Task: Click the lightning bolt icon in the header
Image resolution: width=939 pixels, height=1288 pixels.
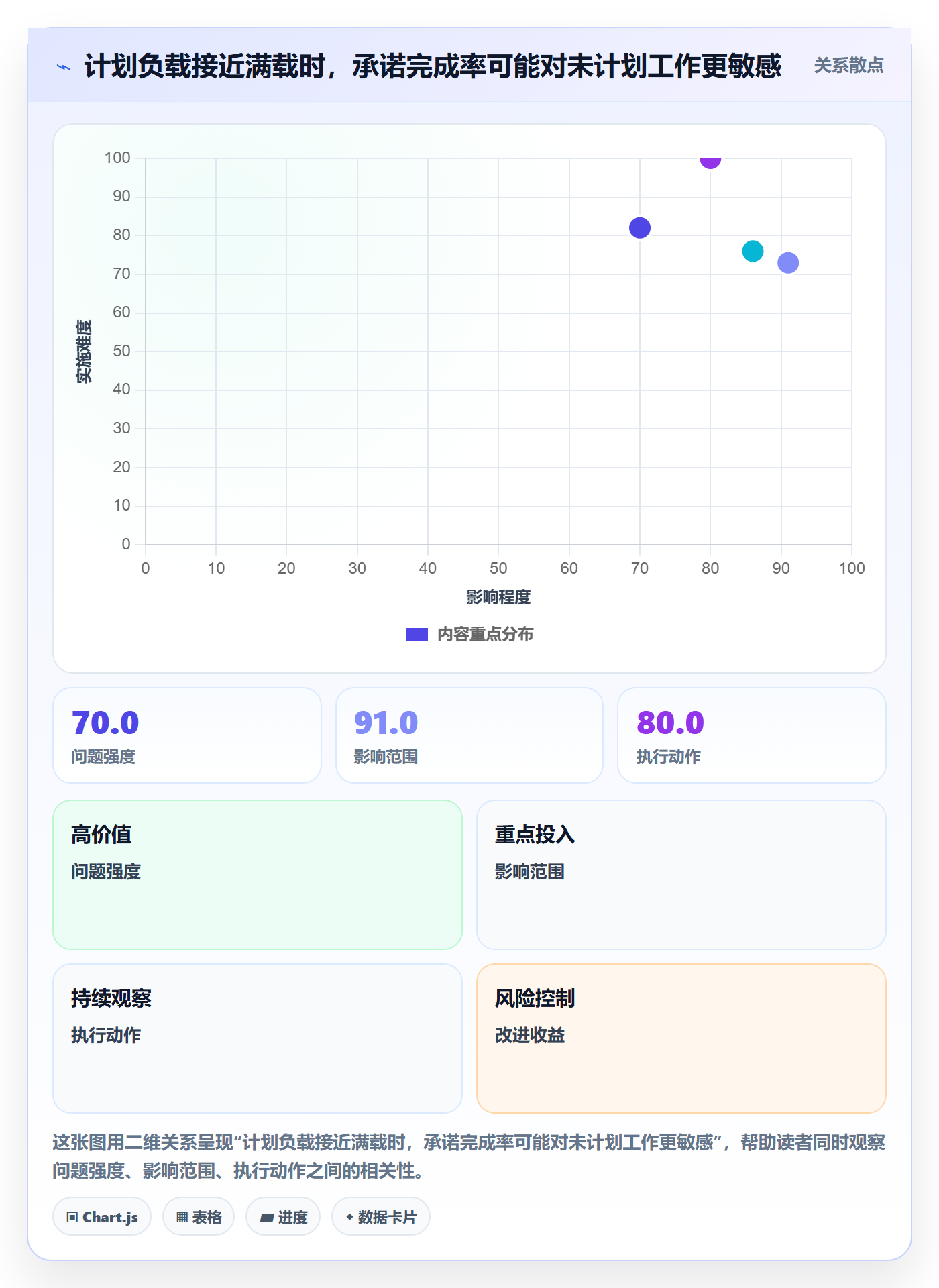Action: pyautogui.click(x=64, y=67)
